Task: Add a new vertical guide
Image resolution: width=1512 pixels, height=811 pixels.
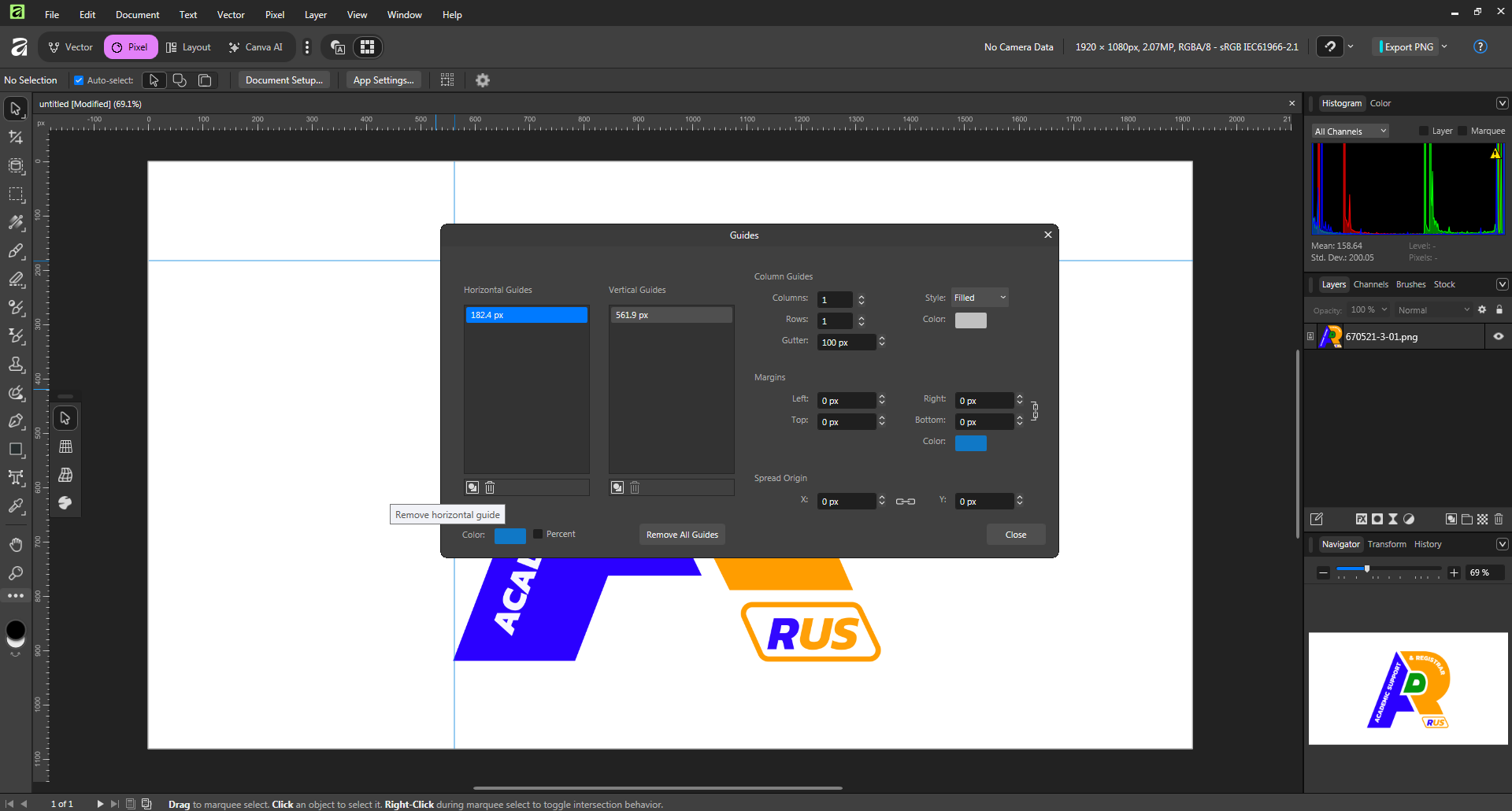Action: (617, 487)
